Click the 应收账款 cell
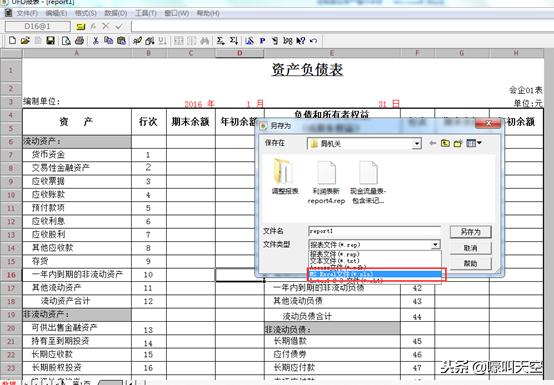This screenshot has width=554, height=385. click(x=77, y=195)
